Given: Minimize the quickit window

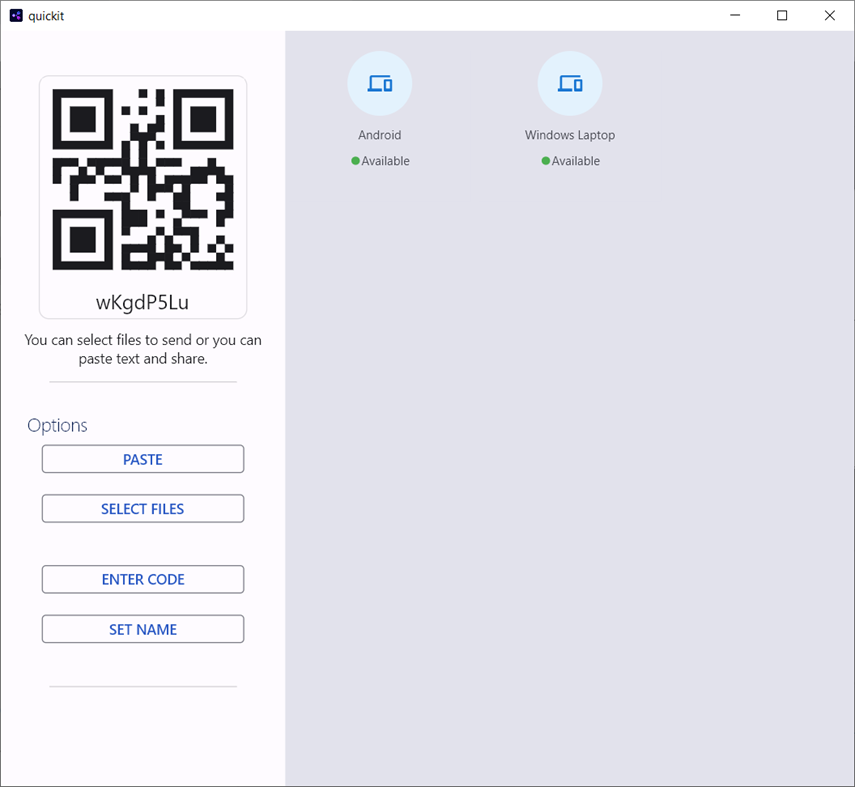Looking at the screenshot, I should click(735, 15).
